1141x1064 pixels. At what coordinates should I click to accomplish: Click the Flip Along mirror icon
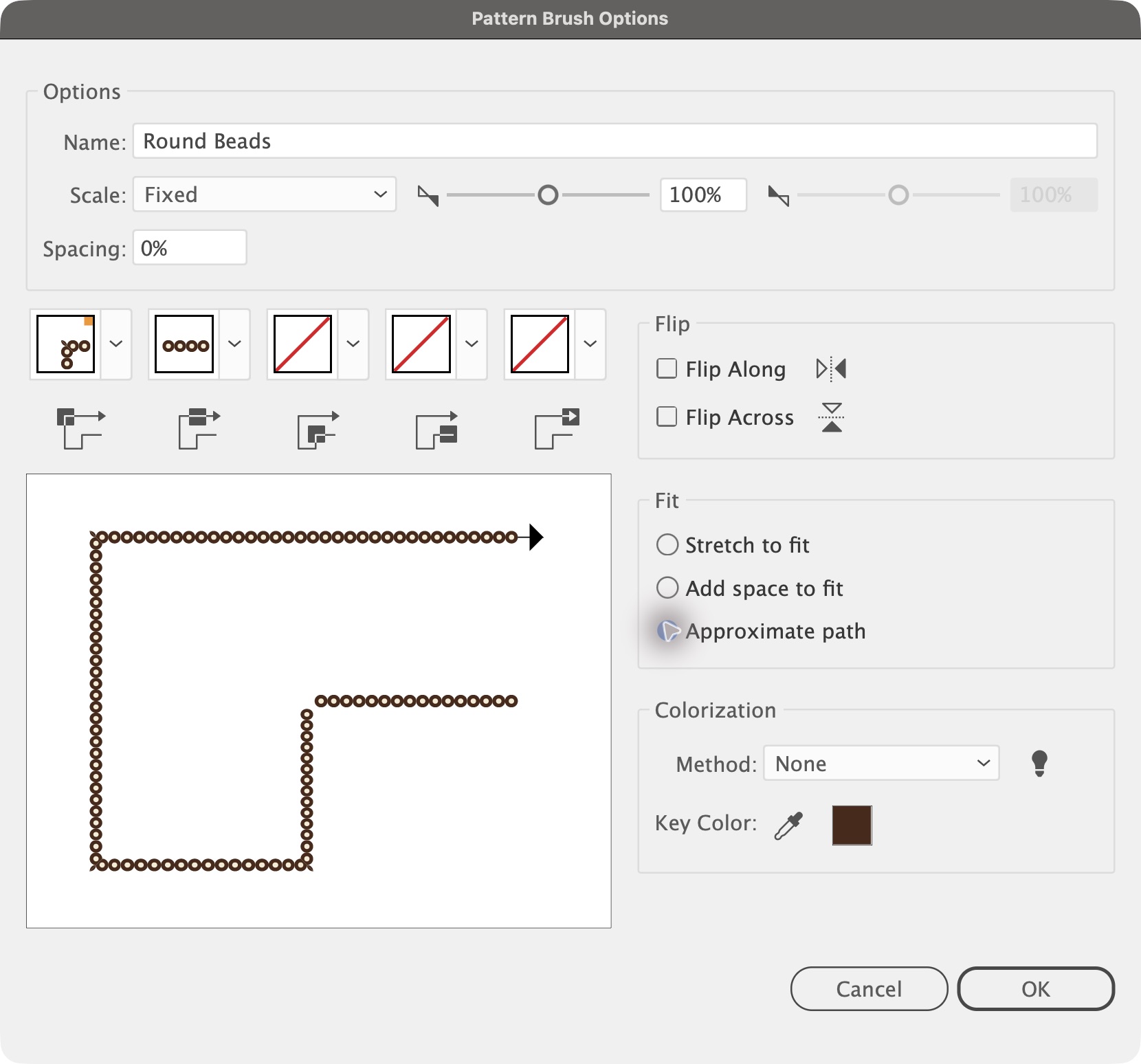coord(831,369)
